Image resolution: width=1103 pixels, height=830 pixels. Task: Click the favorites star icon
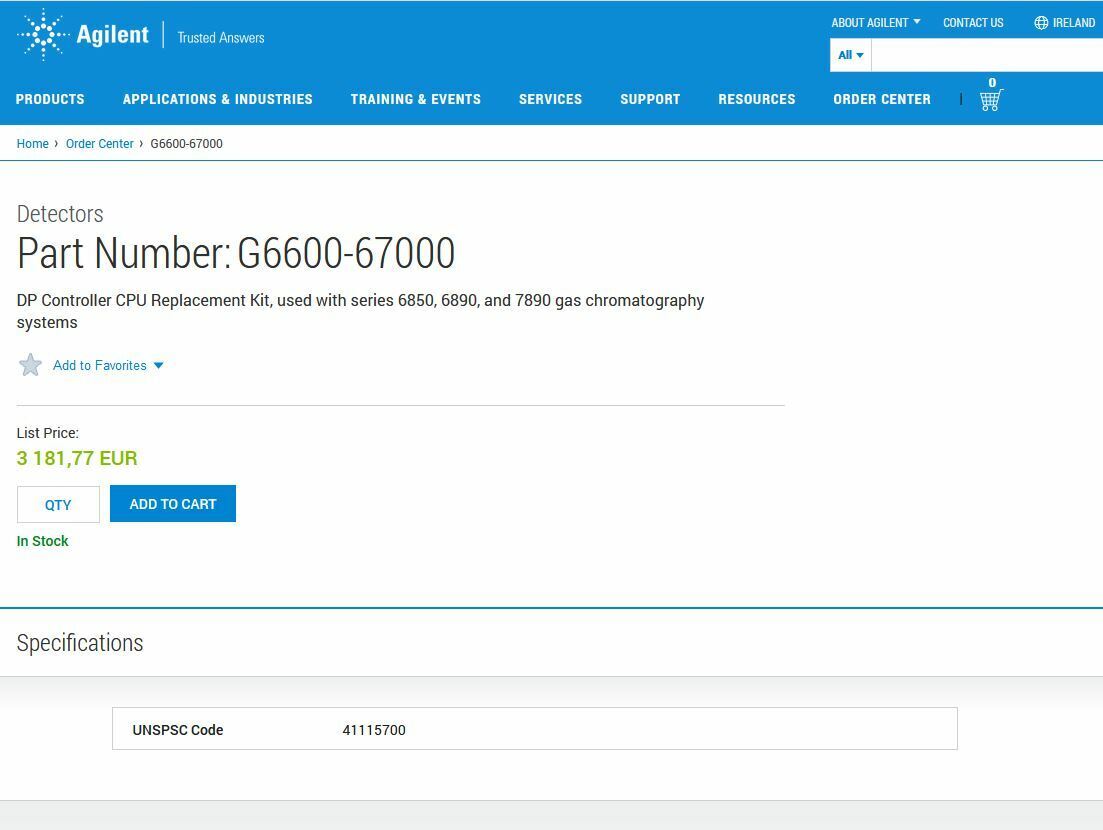click(31, 365)
